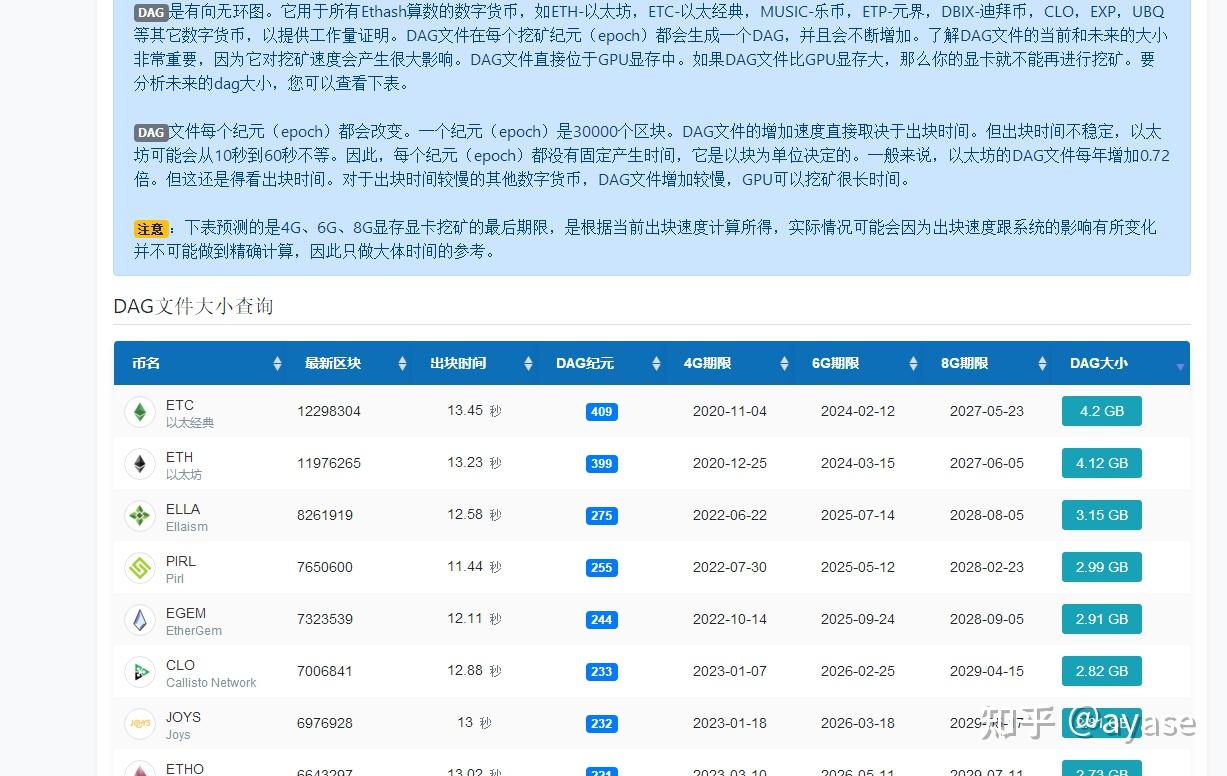Sort table by 币名 column
The image size is (1227, 776).
[x=200, y=363]
